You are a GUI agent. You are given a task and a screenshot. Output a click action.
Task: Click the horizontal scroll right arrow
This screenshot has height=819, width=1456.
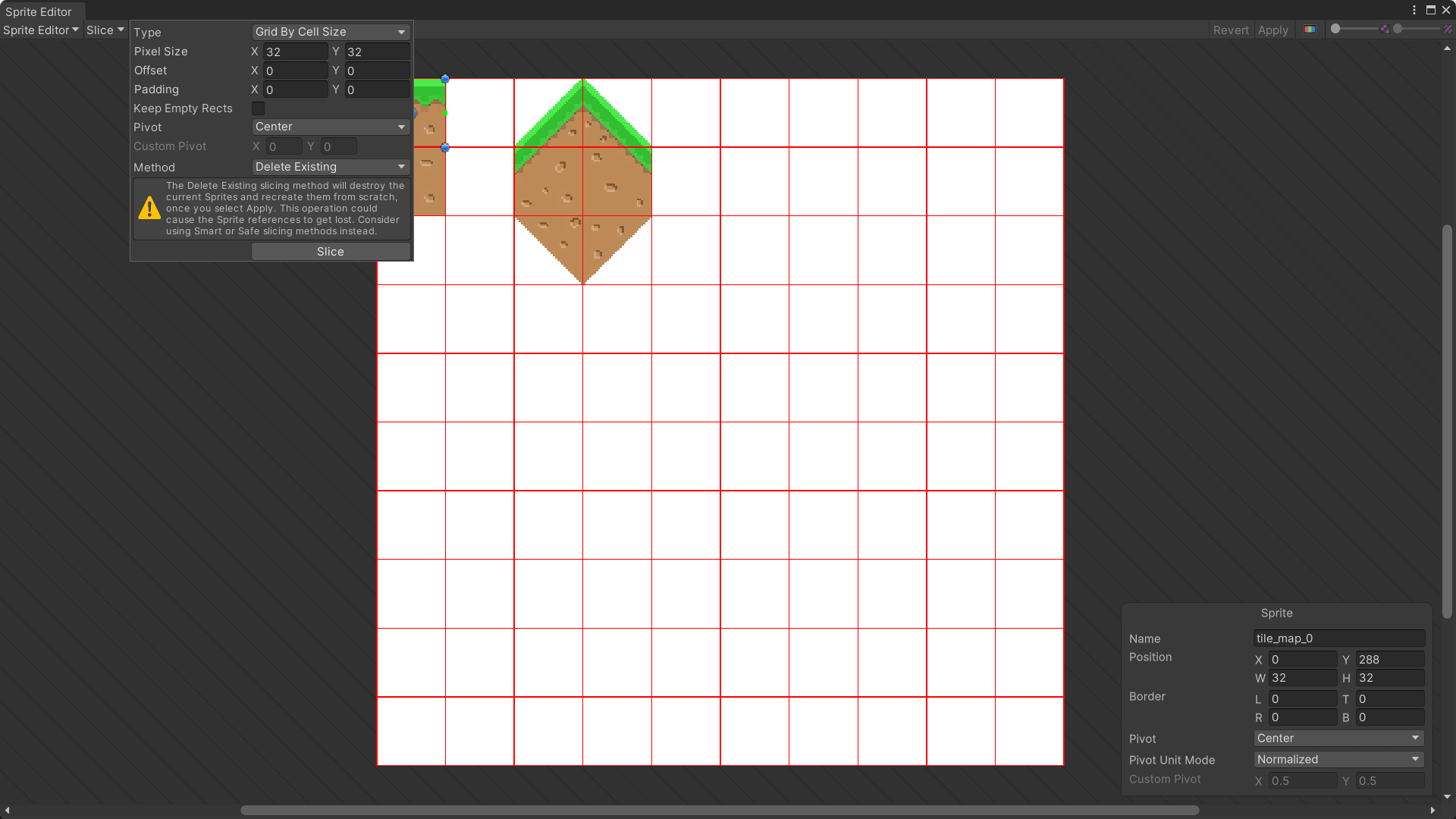tap(1432, 811)
